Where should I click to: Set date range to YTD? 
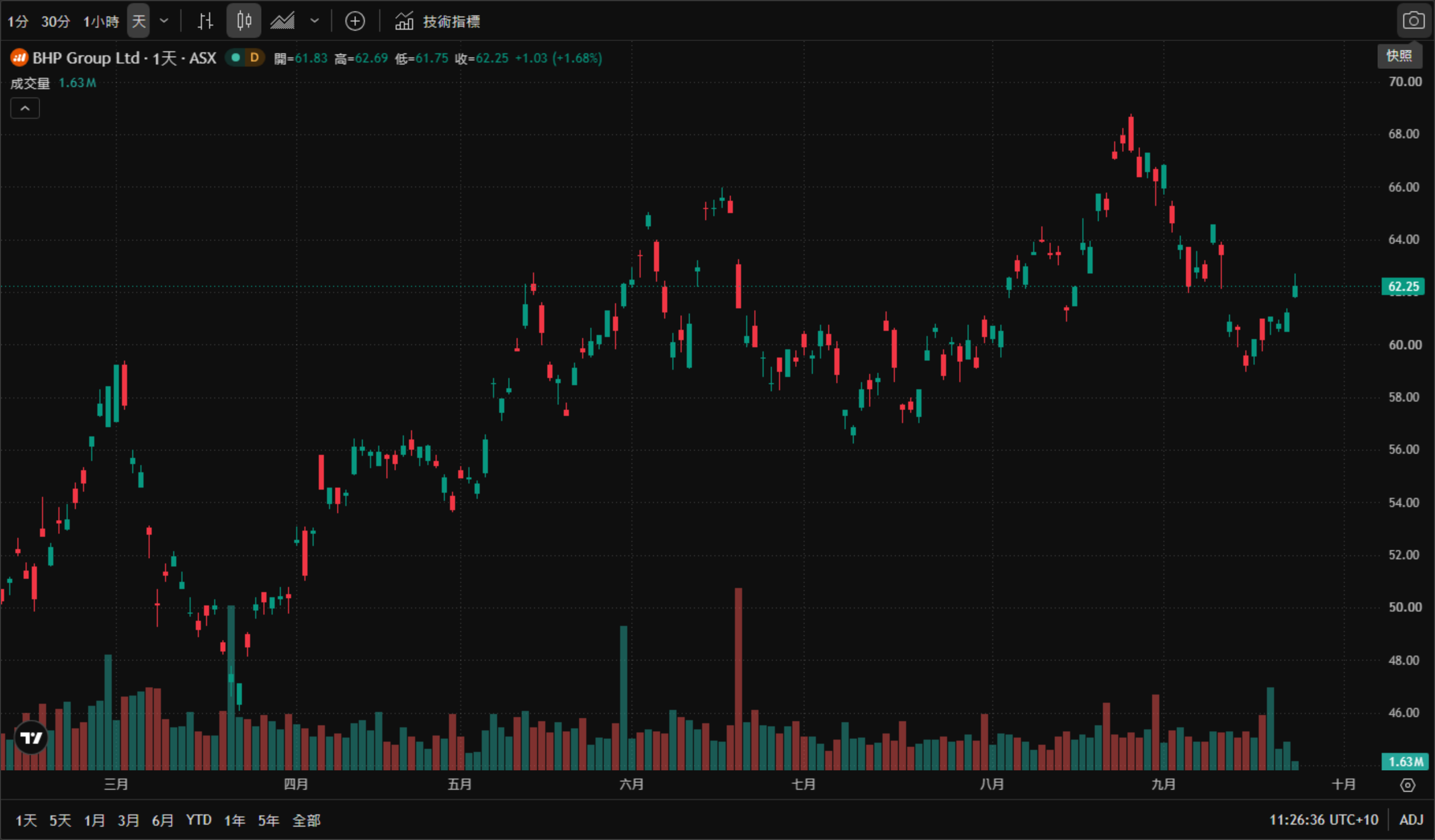pyautogui.click(x=199, y=820)
